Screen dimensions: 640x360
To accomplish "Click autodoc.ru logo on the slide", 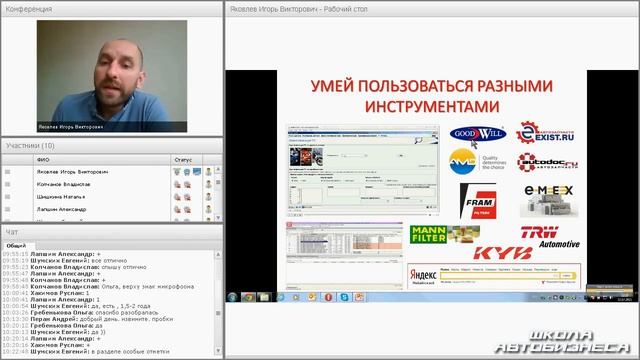I will pos(547,162).
